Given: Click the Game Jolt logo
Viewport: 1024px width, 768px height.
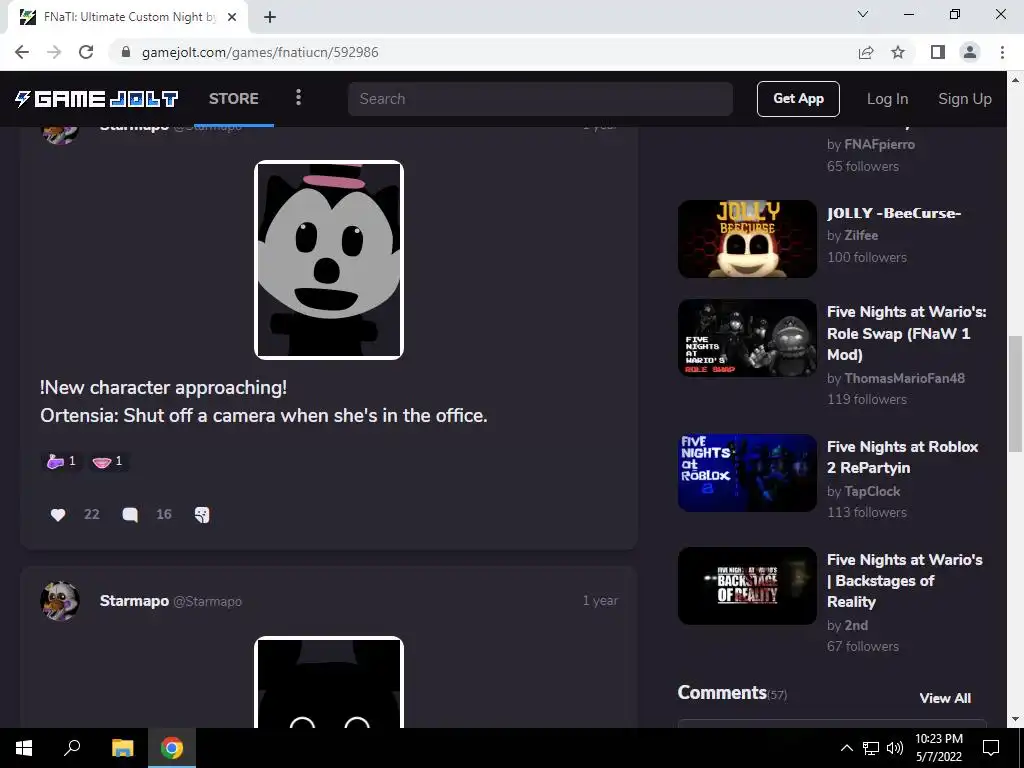Looking at the screenshot, I should [97, 99].
